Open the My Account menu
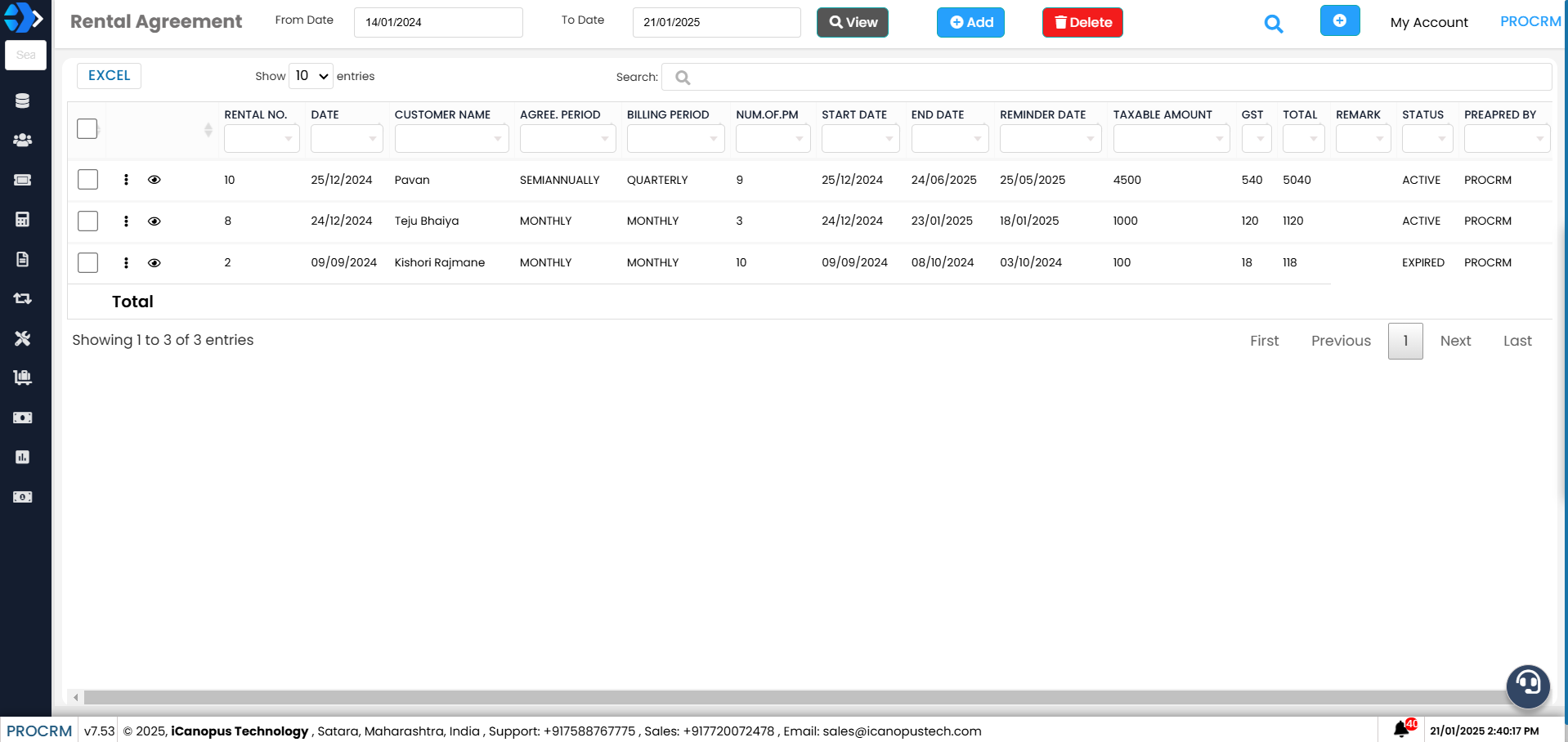Viewport: 1568px width, 742px height. pos(1428,23)
